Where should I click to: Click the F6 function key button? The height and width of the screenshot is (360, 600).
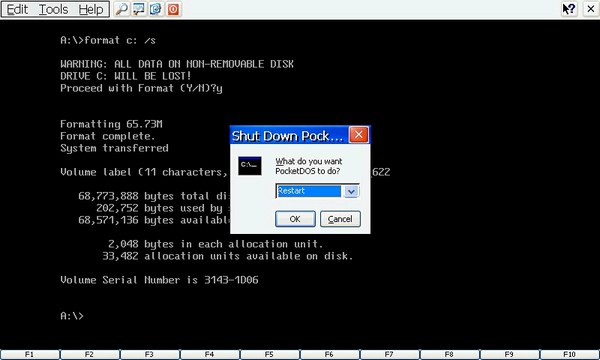coord(329,355)
